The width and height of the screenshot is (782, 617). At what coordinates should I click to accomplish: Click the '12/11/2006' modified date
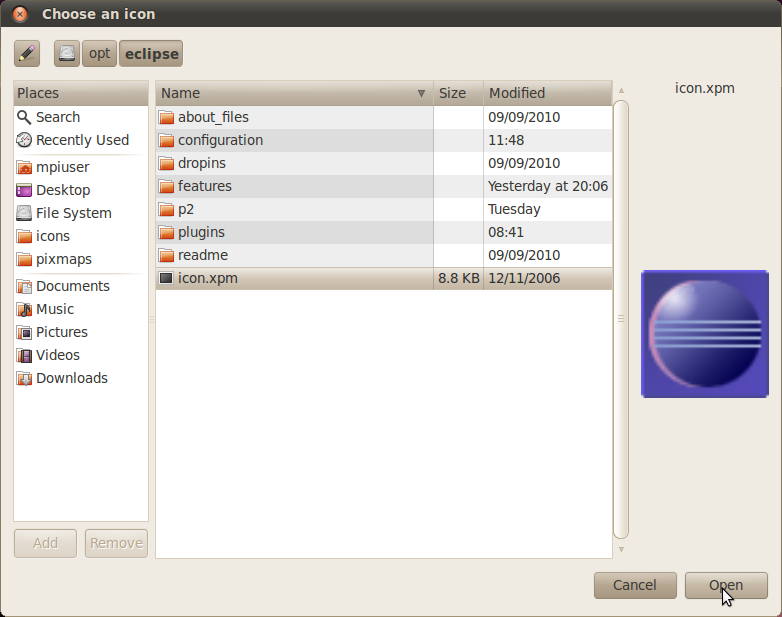click(x=524, y=278)
